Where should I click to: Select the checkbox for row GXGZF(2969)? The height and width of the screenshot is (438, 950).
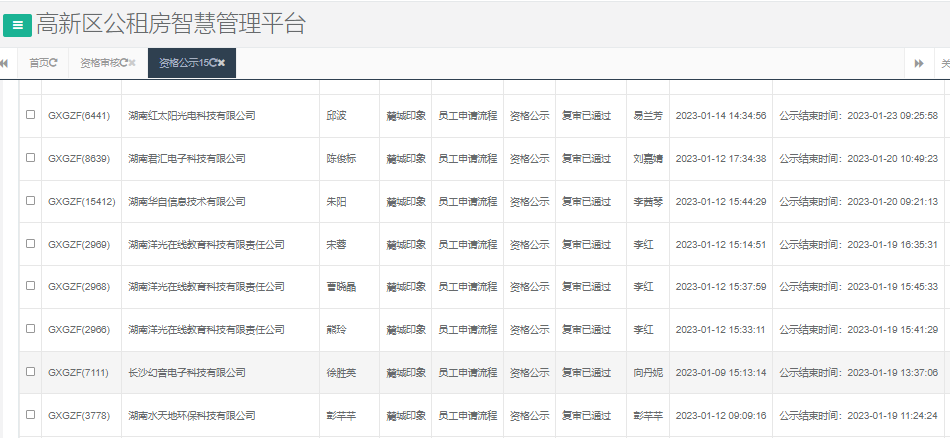pyautogui.click(x=30, y=244)
